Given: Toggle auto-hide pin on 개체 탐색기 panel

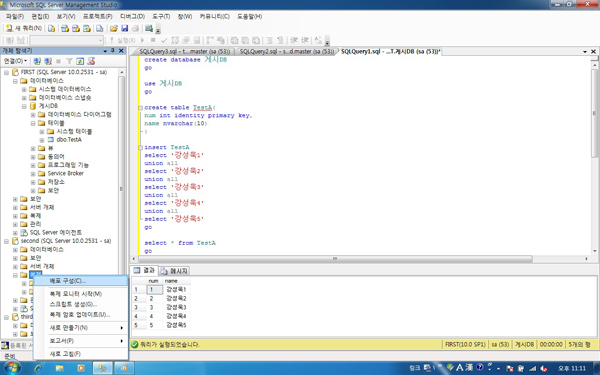Looking at the screenshot, I should point(113,51).
